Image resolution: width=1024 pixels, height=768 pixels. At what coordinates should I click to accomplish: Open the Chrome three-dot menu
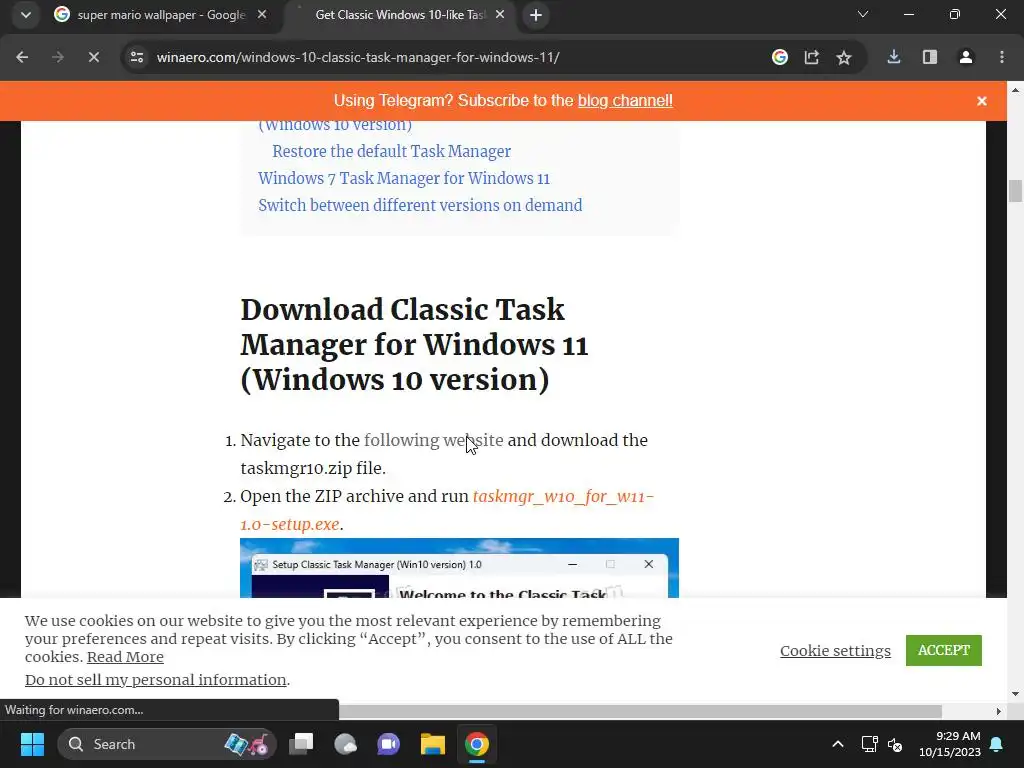(1002, 57)
